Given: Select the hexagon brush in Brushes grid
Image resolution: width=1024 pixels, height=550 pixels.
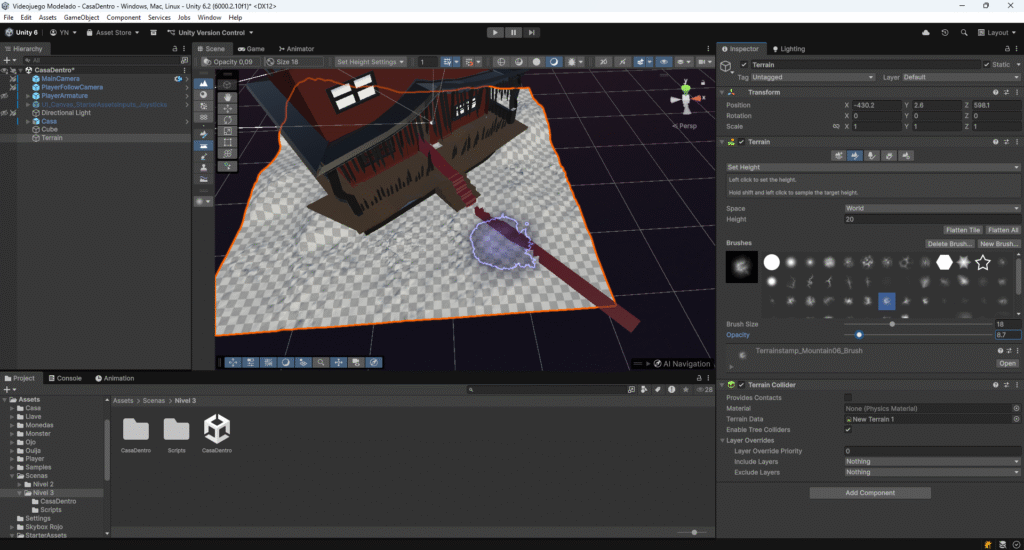Looking at the screenshot, I should (943, 262).
